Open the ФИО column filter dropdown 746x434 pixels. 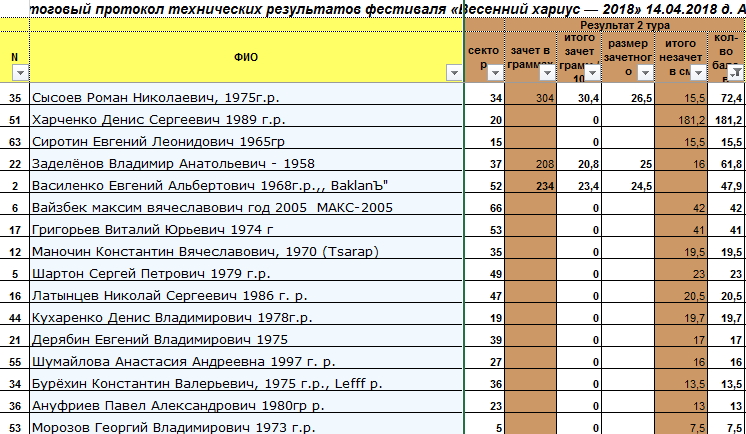click(455, 73)
